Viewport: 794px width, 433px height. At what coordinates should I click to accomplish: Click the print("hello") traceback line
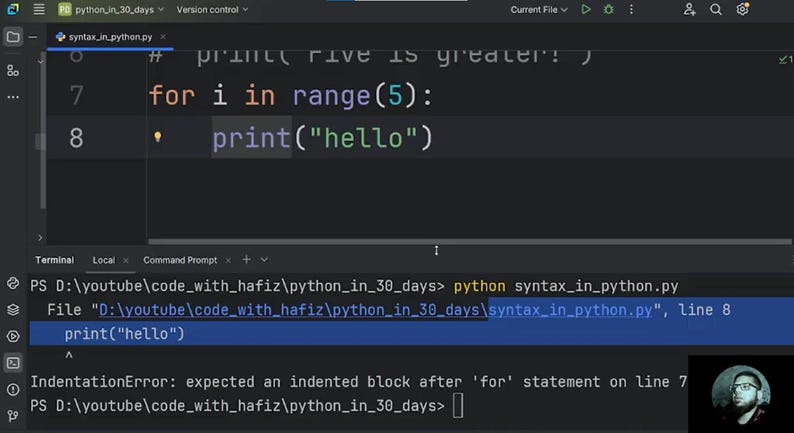pyautogui.click(x=124, y=334)
